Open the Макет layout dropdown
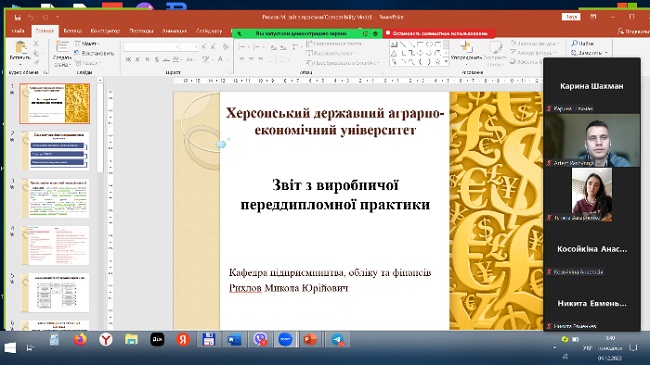 pyautogui.click(x=87, y=44)
